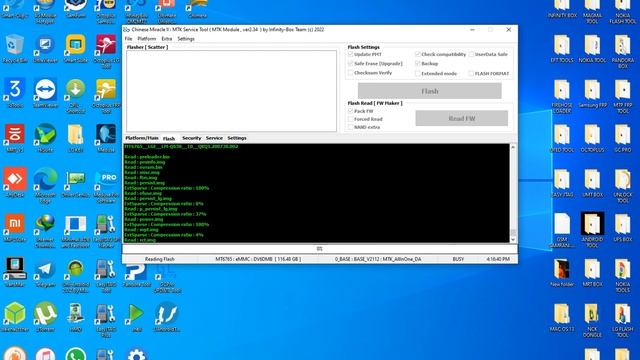The height and width of the screenshot is (360, 640).
Task: Enable the Extended mode checkbox
Action: coord(418,73)
